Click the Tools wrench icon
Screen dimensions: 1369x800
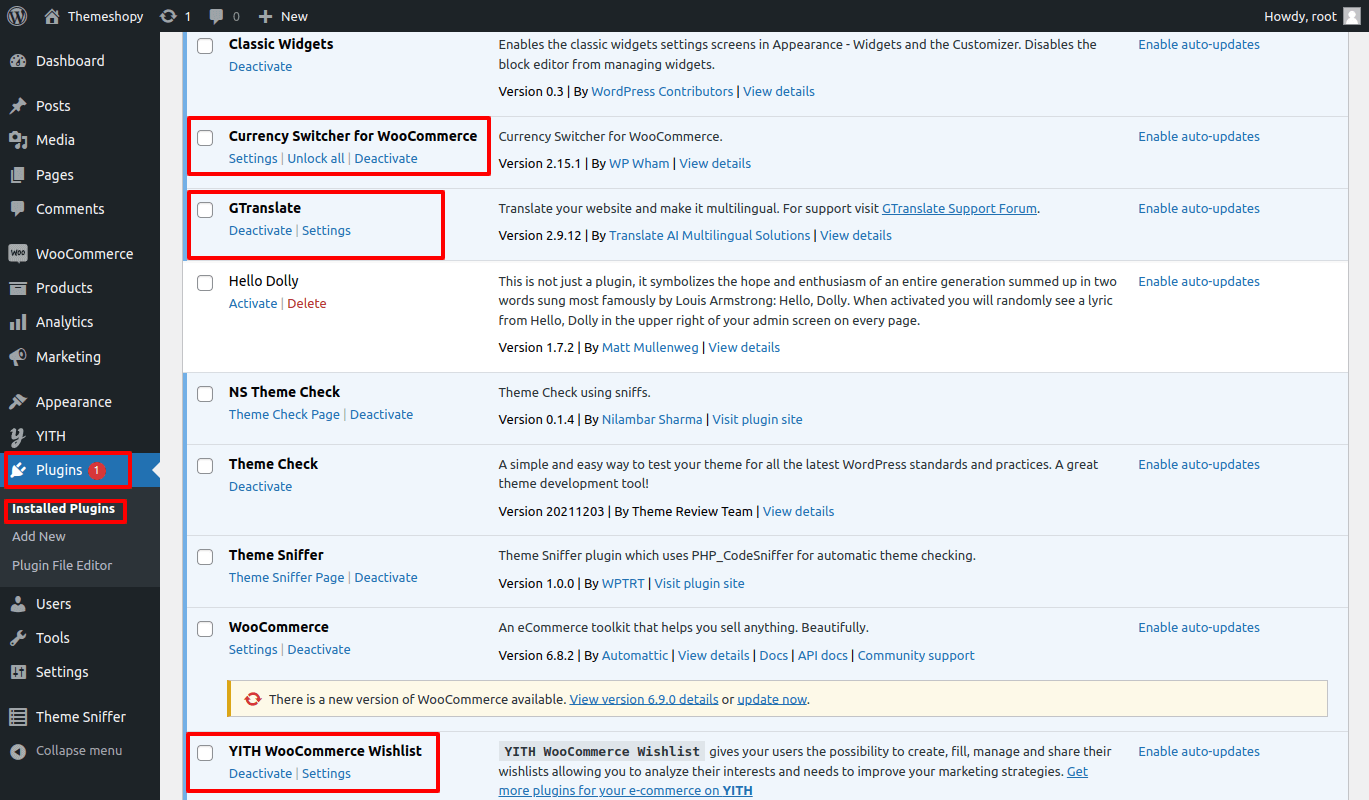(18, 638)
